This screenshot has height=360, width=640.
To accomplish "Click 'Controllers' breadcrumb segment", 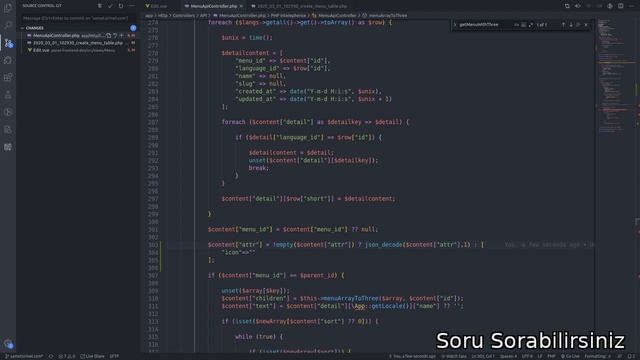I will tap(183, 16).
